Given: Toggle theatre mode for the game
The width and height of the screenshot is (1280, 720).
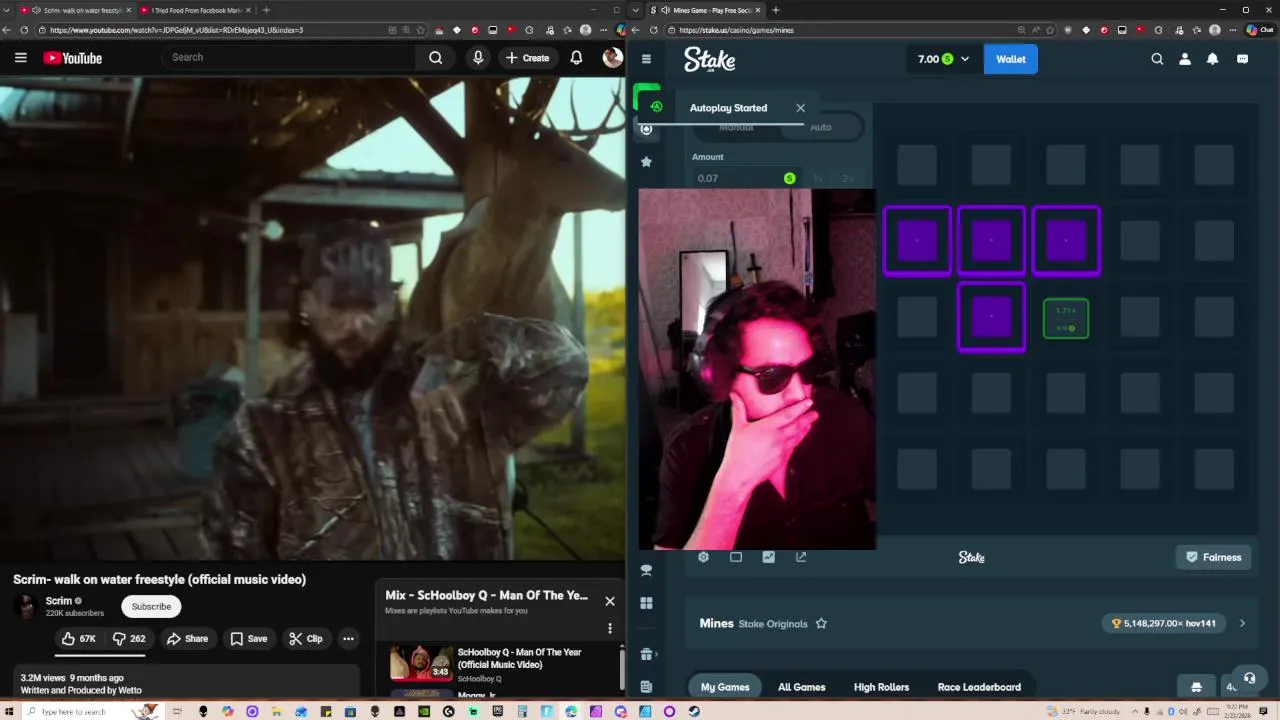Looking at the screenshot, I should [736, 557].
